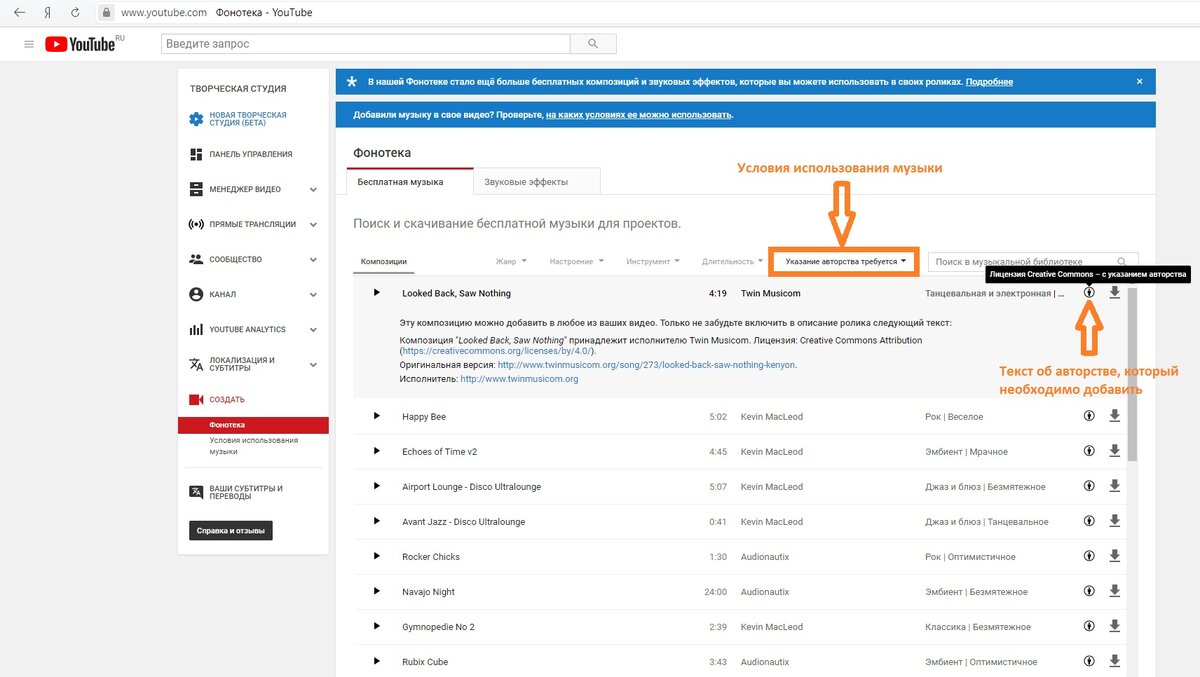Show attribution info for Echoes of Time v2

point(1089,451)
